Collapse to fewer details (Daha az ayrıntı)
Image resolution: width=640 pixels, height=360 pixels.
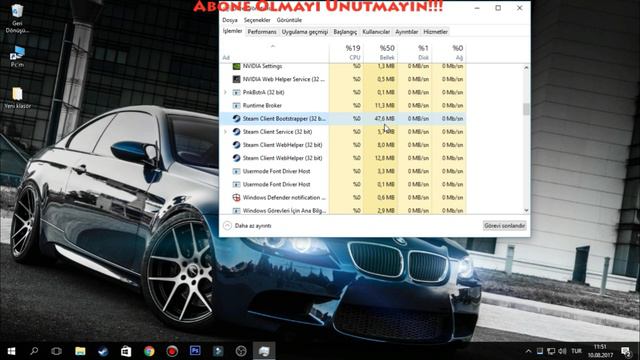click(247, 226)
